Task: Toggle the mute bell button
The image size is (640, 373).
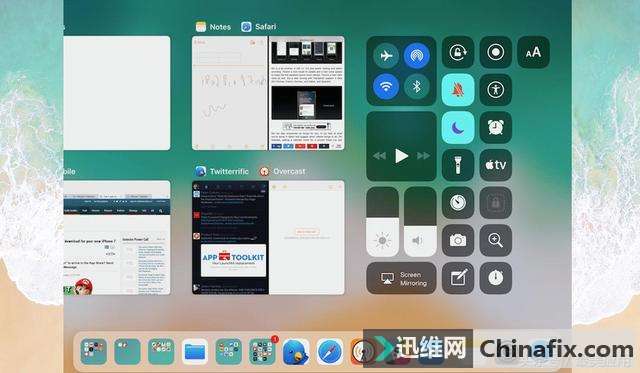Action: [458, 90]
